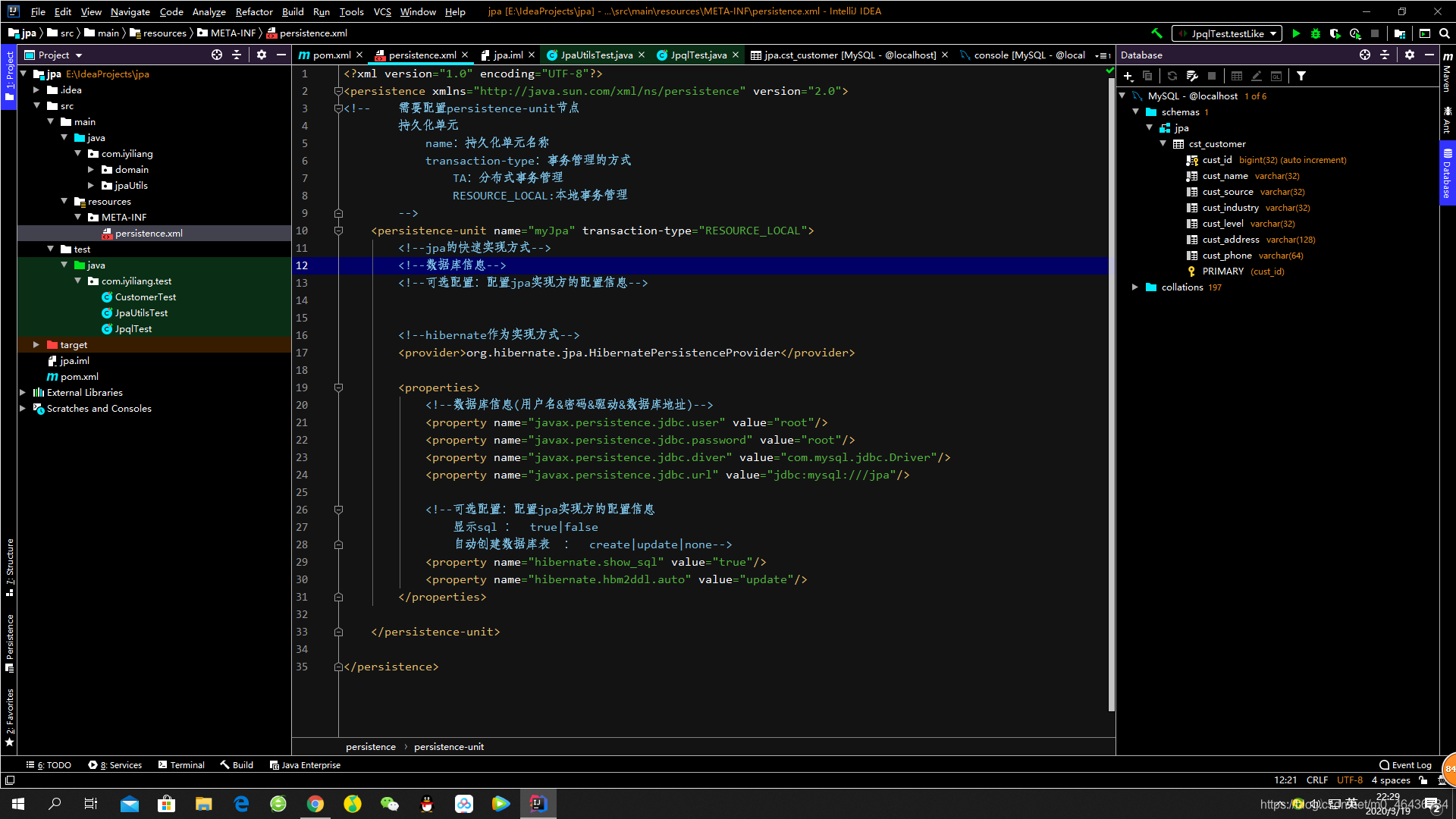1456x819 pixels.
Task: Select the Run button green arrow
Action: pos(1295,34)
